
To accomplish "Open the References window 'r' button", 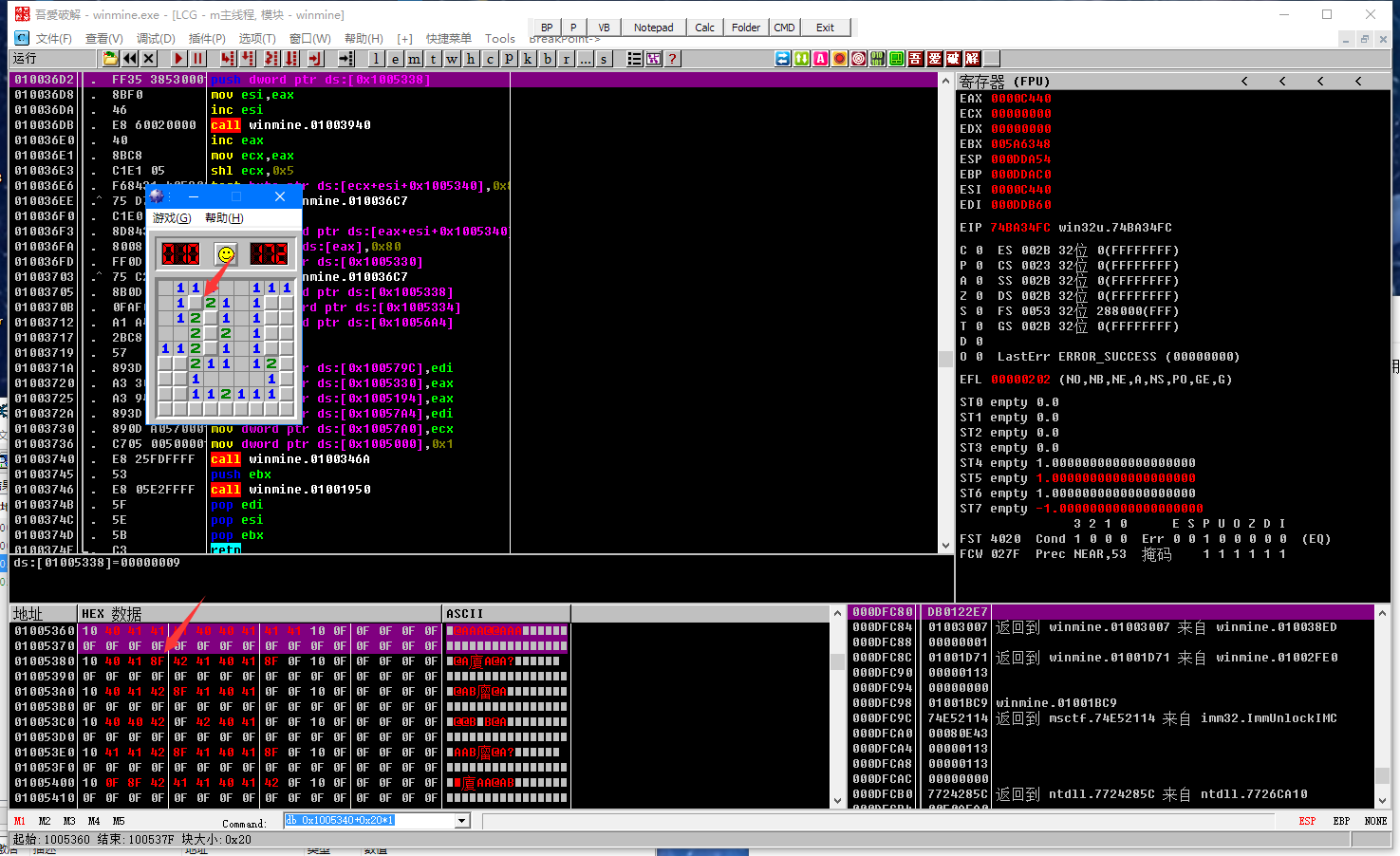I will [x=566, y=58].
